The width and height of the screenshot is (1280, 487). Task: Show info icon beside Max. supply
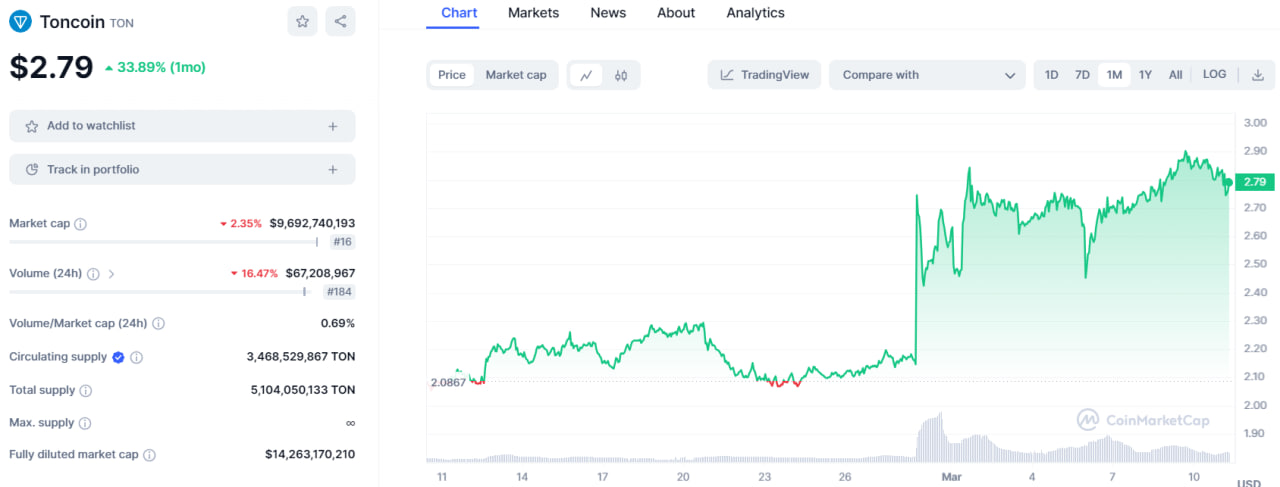tap(85, 424)
